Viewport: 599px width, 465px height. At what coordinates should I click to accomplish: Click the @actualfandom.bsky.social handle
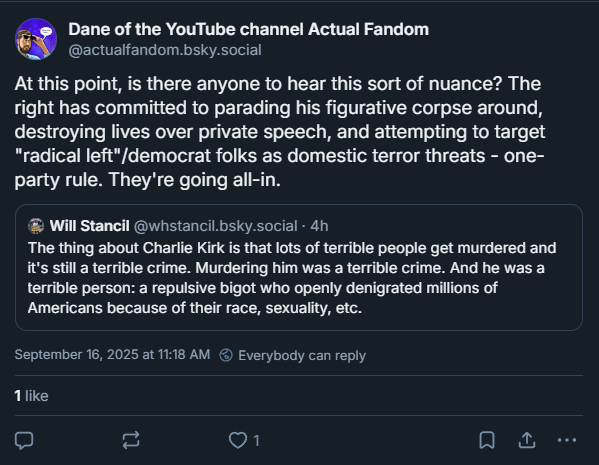165,50
